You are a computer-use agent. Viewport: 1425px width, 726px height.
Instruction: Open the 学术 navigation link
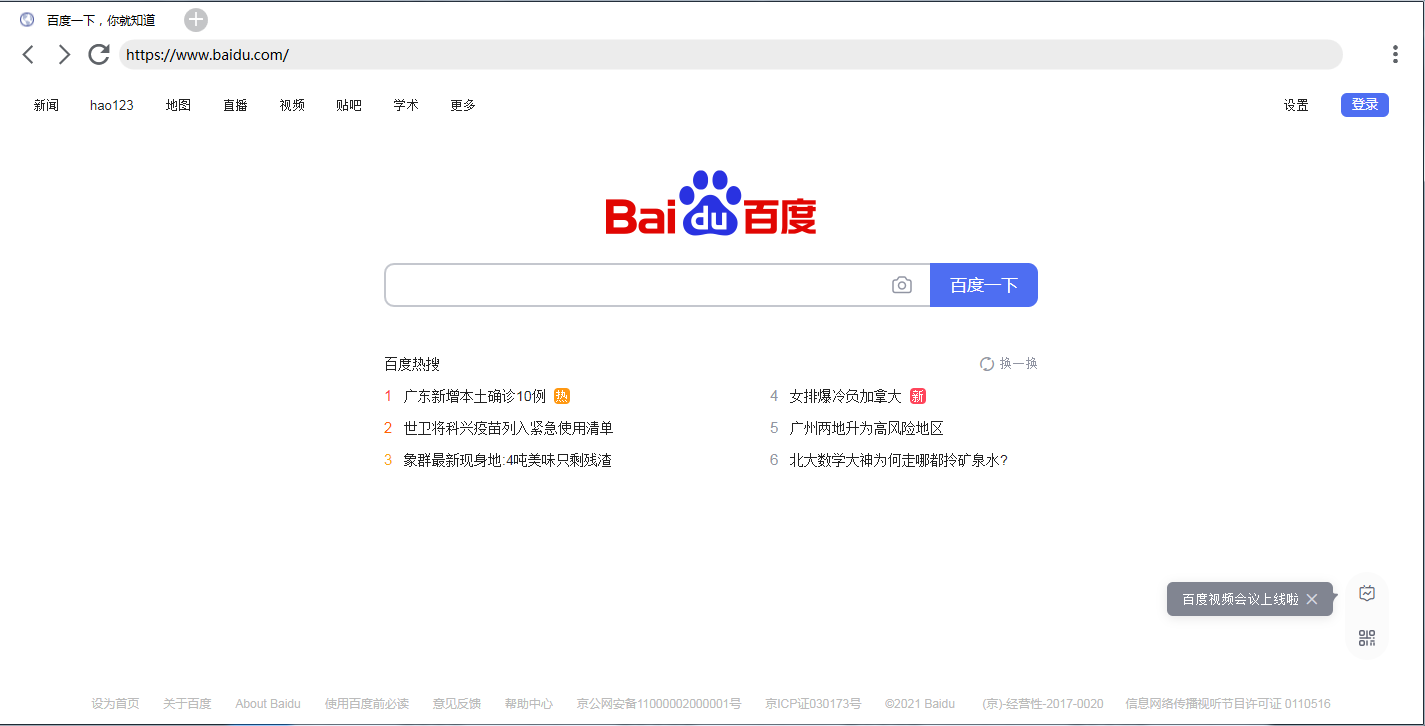(406, 105)
